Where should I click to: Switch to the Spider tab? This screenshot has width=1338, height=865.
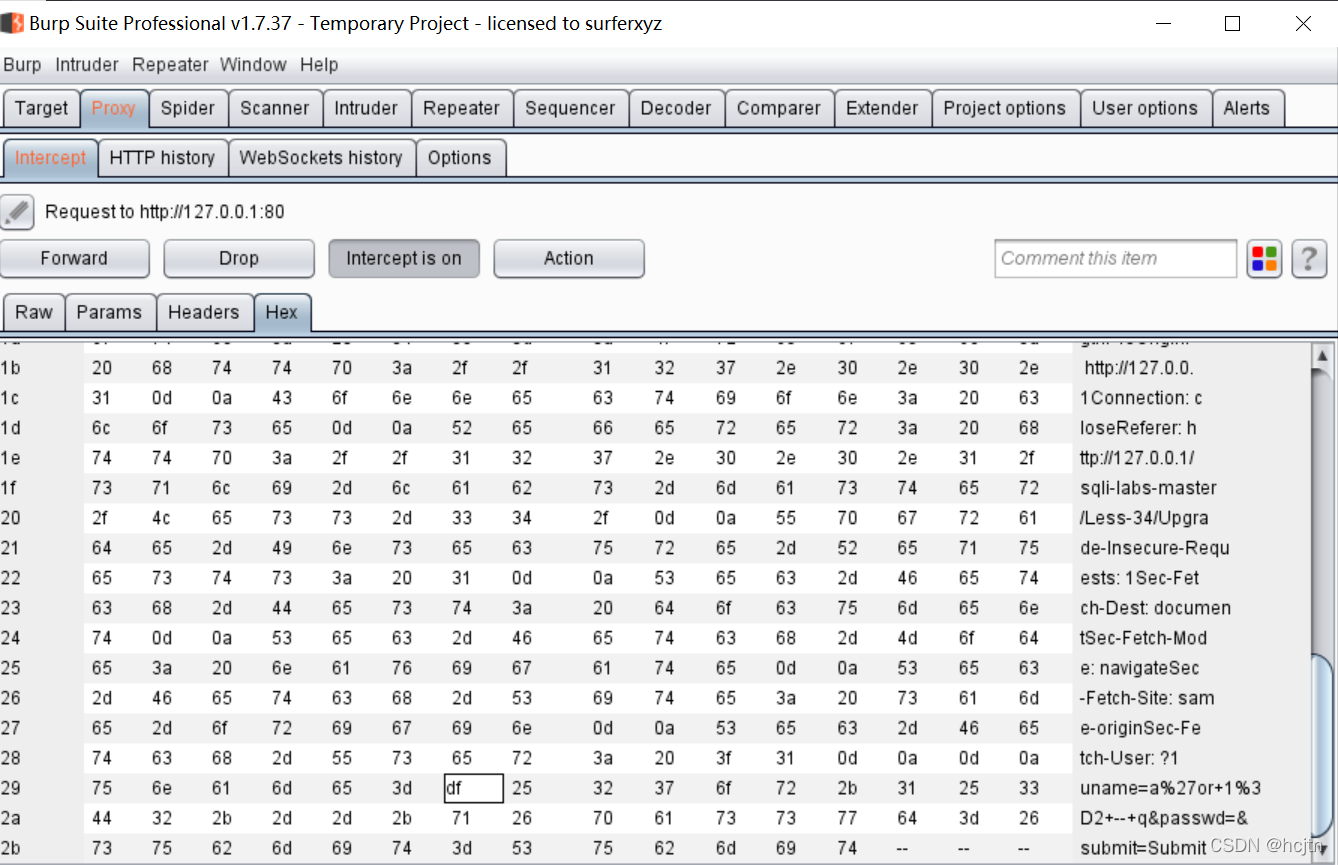[188, 108]
